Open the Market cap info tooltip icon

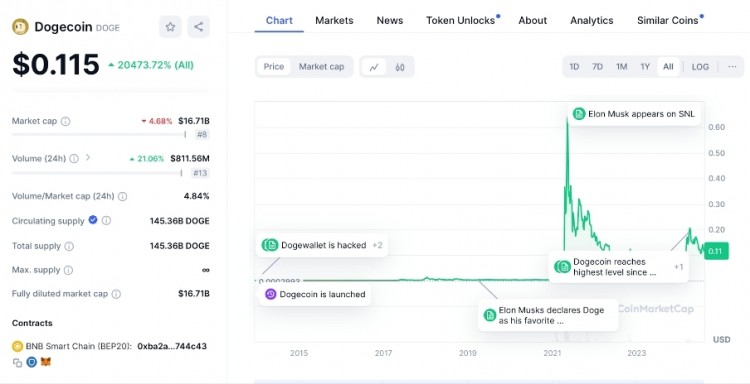[x=66, y=121]
